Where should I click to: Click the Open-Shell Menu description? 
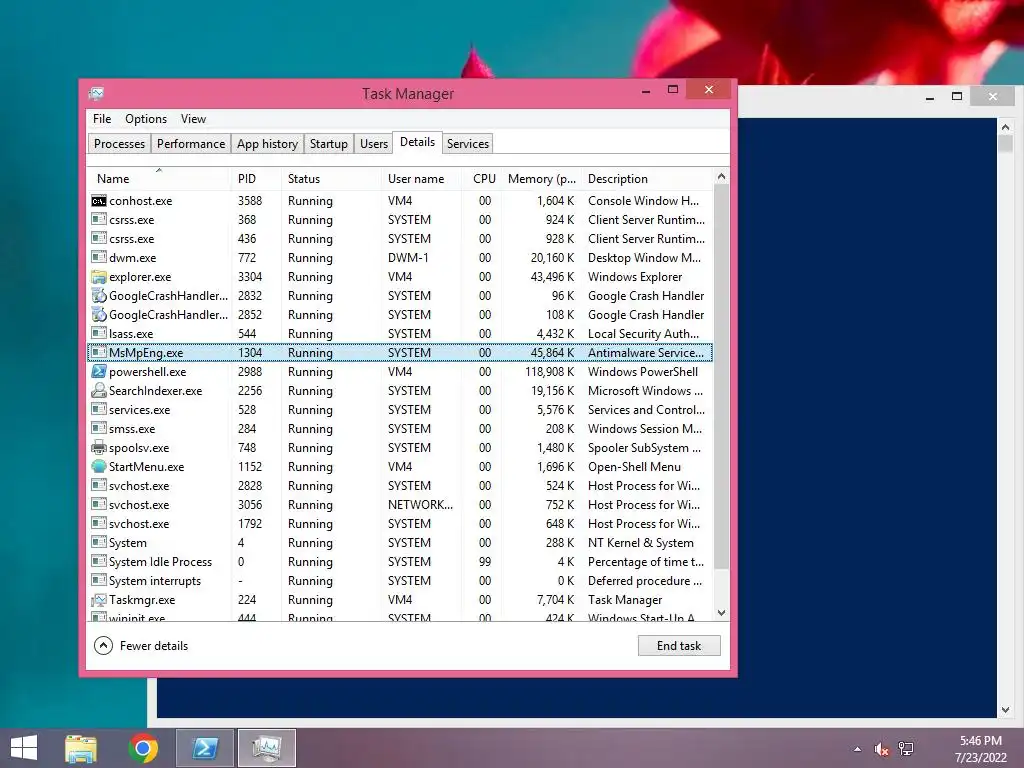click(634, 467)
